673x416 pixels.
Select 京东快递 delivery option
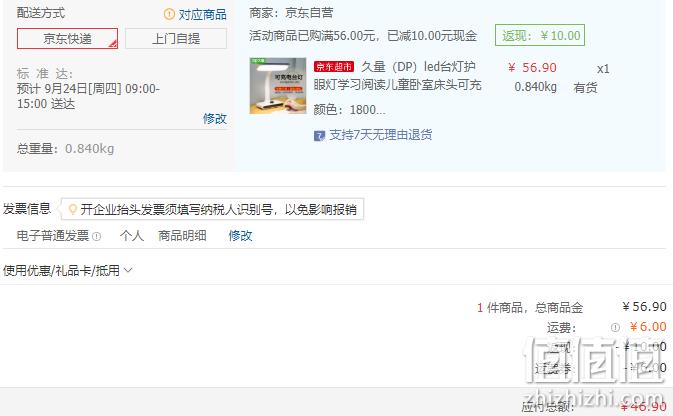[67, 39]
